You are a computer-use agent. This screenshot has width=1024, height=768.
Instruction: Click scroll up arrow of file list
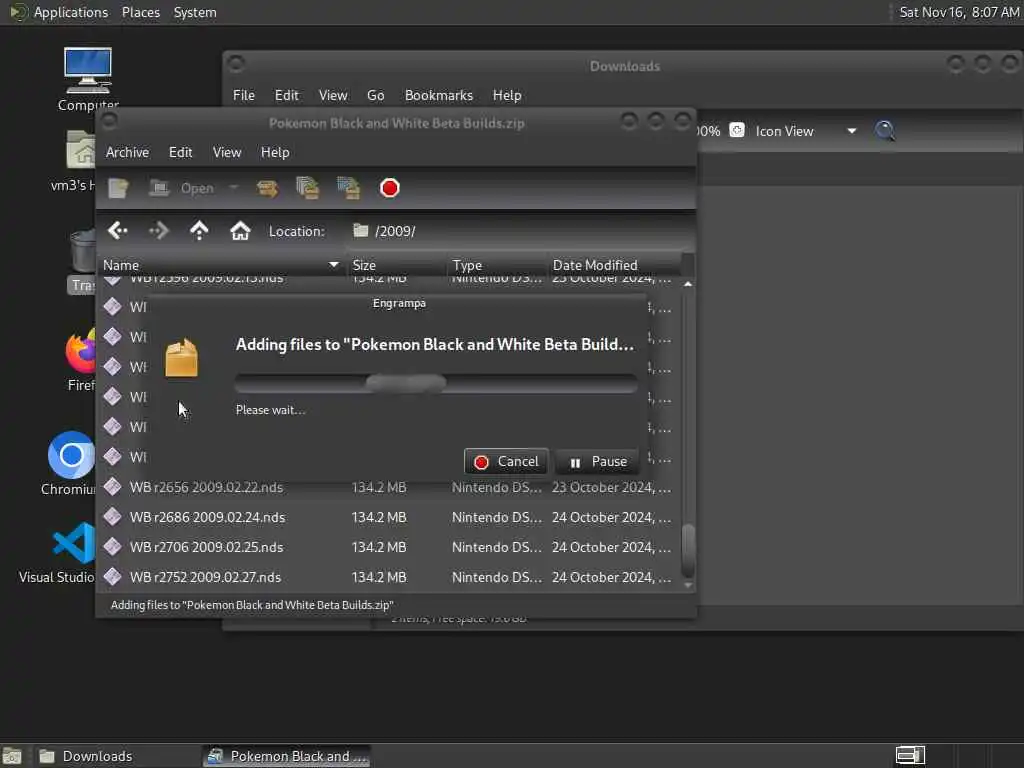[688, 284]
